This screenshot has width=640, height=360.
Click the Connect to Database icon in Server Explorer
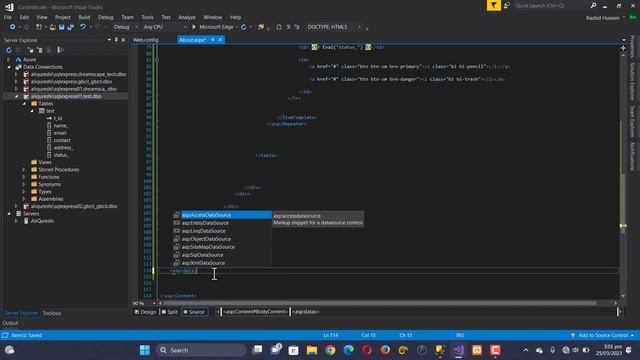[x=30, y=50]
